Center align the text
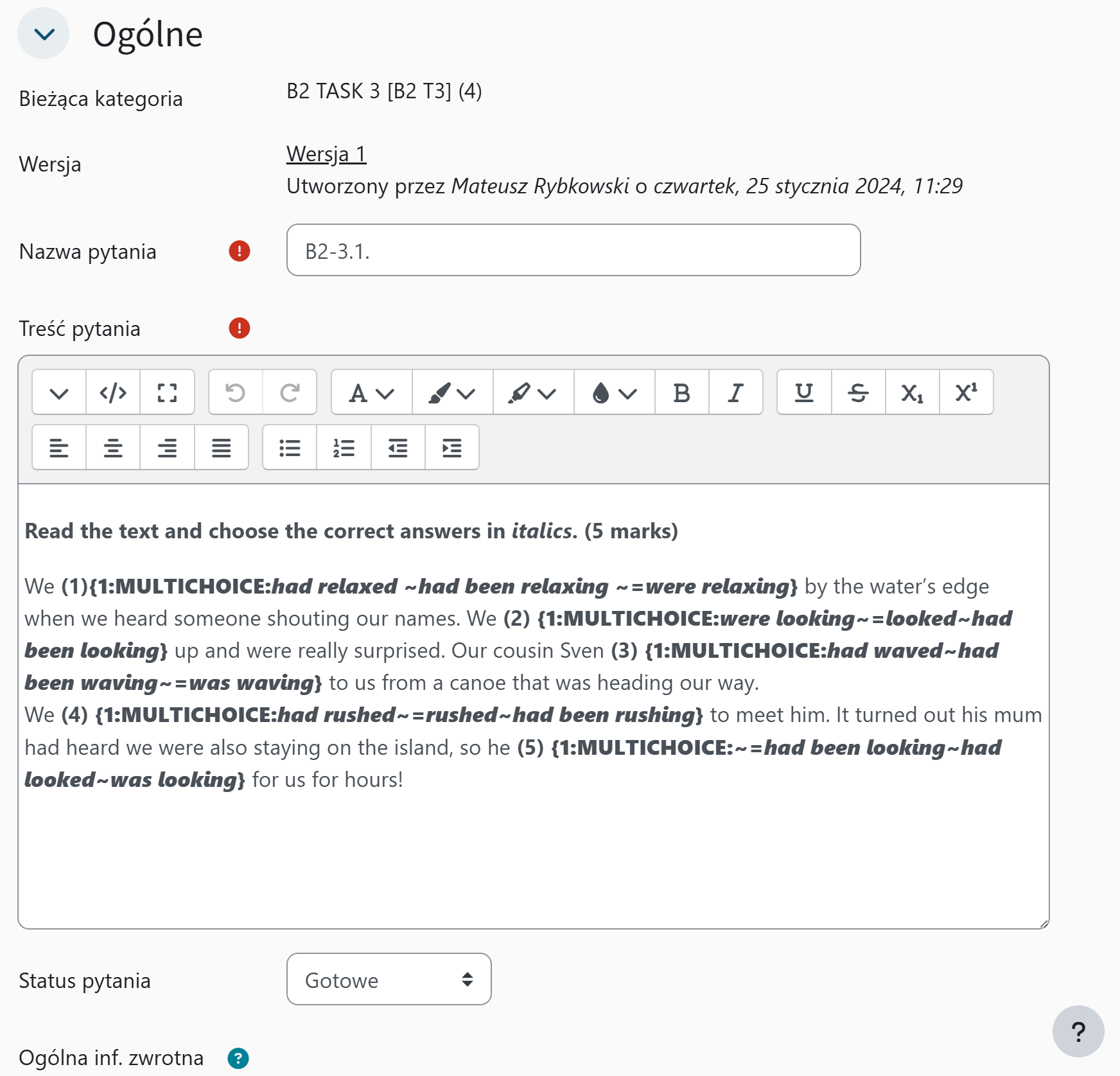Screen dimensions: 1120x1076 [x=113, y=448]
